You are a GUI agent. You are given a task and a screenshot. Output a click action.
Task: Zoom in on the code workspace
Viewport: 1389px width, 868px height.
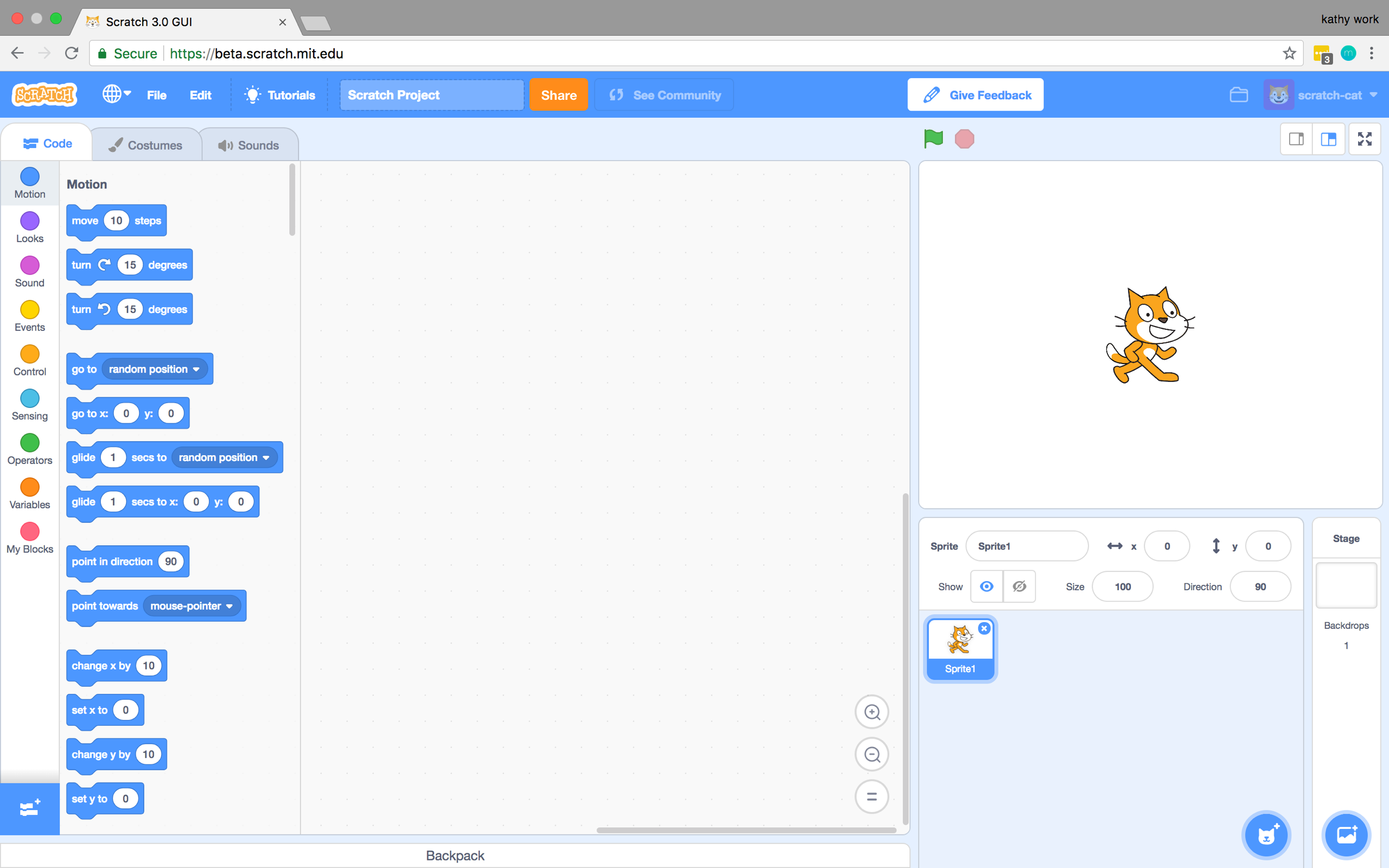point(872,712)
